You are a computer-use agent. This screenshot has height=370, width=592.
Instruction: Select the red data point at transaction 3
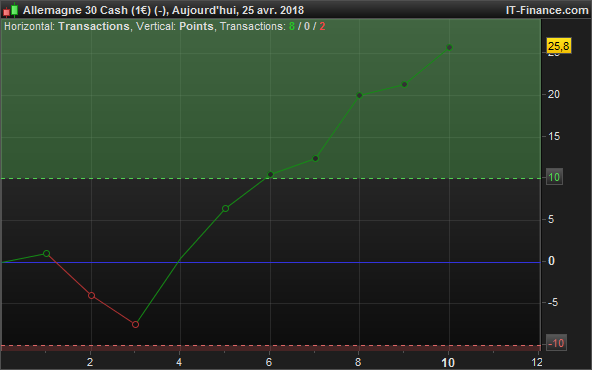point(136,324)
